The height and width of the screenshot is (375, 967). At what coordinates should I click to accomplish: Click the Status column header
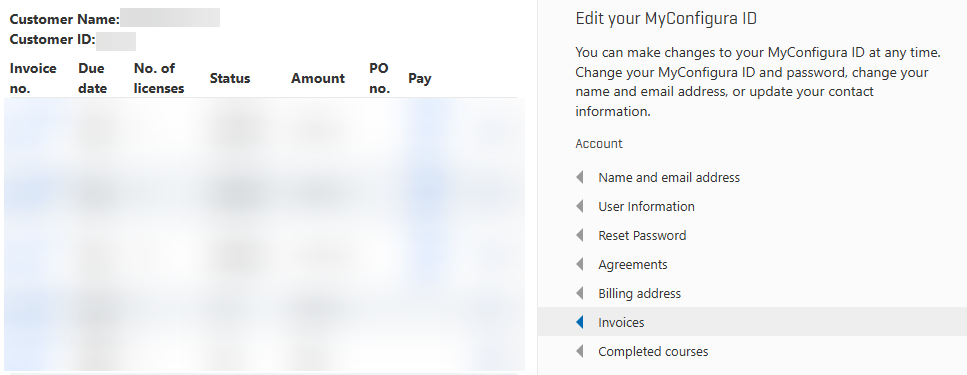tap(230, 78)
